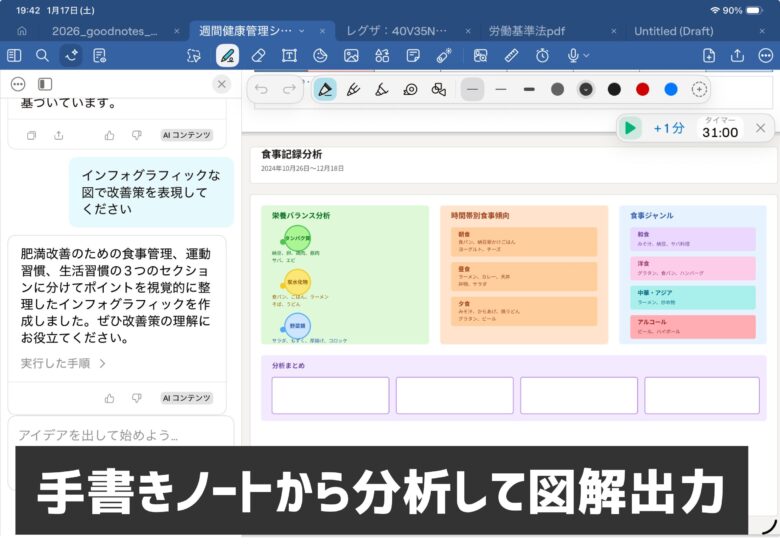780x545 pixels.
Task: Select the Pen tool in top toolbar
Action: [x=227, y=55]
